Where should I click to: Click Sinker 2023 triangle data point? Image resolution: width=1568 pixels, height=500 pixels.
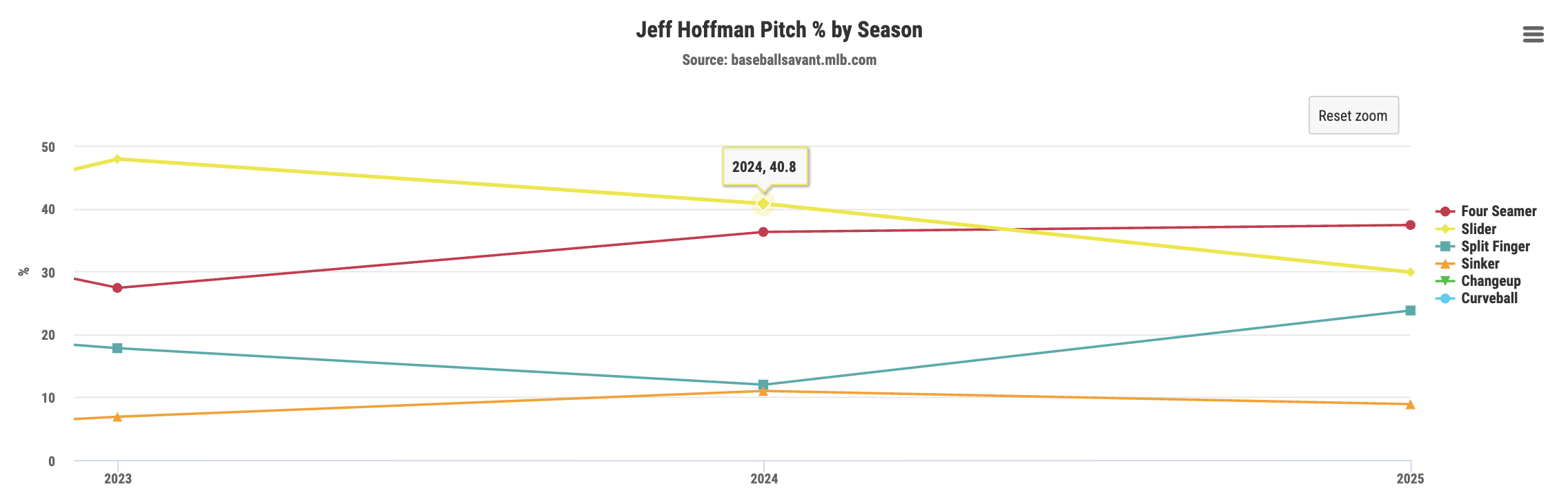pos(117,417)
